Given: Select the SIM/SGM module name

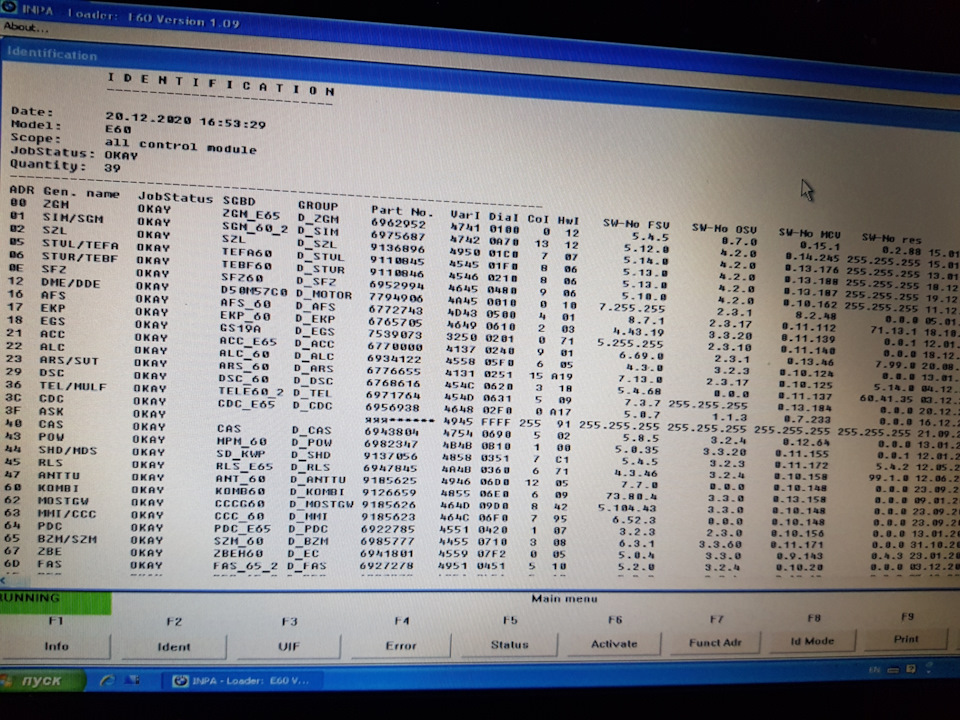Looking at the screenshot, I should (x=72, y=218).
